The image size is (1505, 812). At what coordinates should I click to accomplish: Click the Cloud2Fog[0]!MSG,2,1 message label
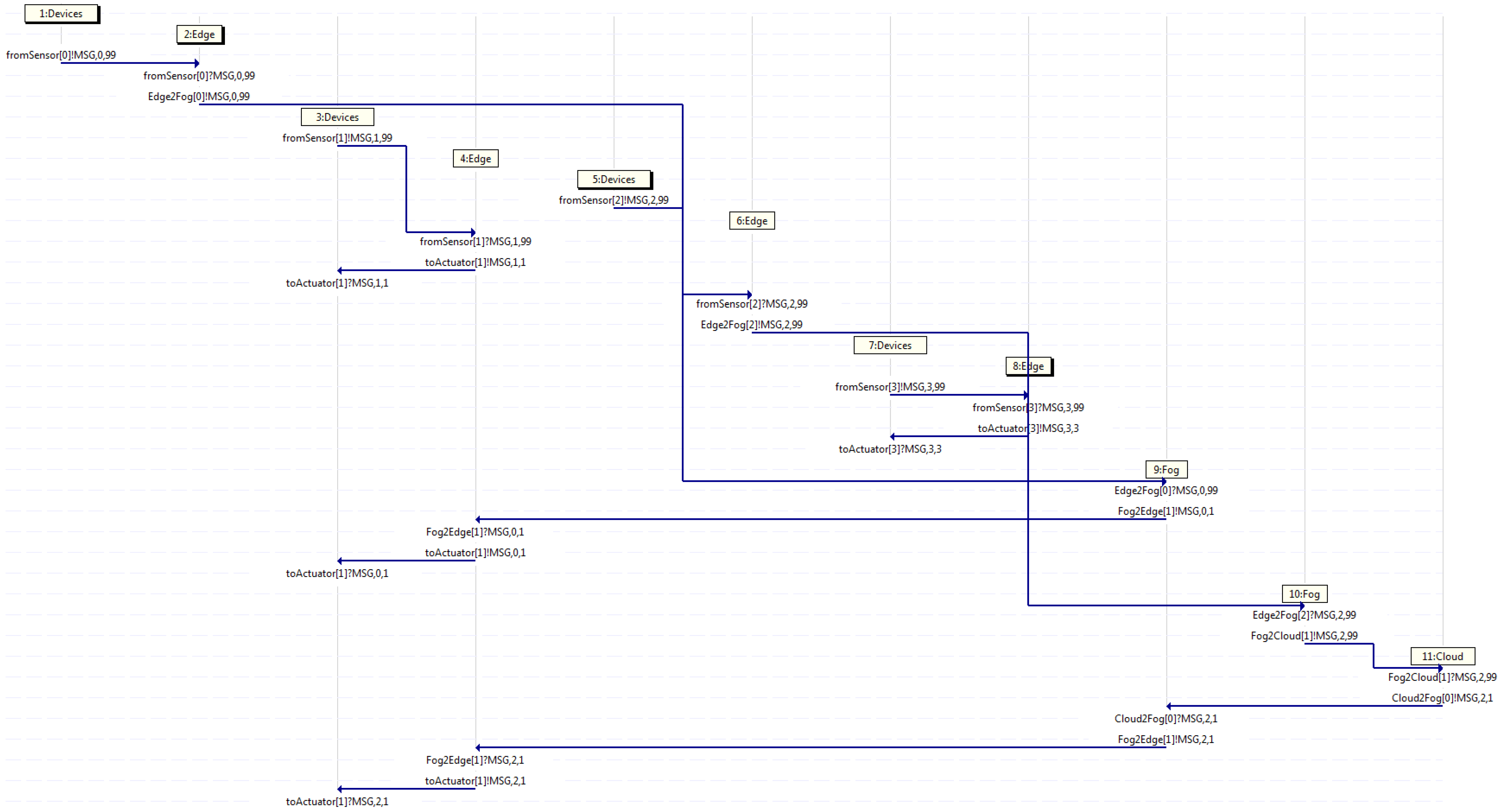tap(1442, 697)
